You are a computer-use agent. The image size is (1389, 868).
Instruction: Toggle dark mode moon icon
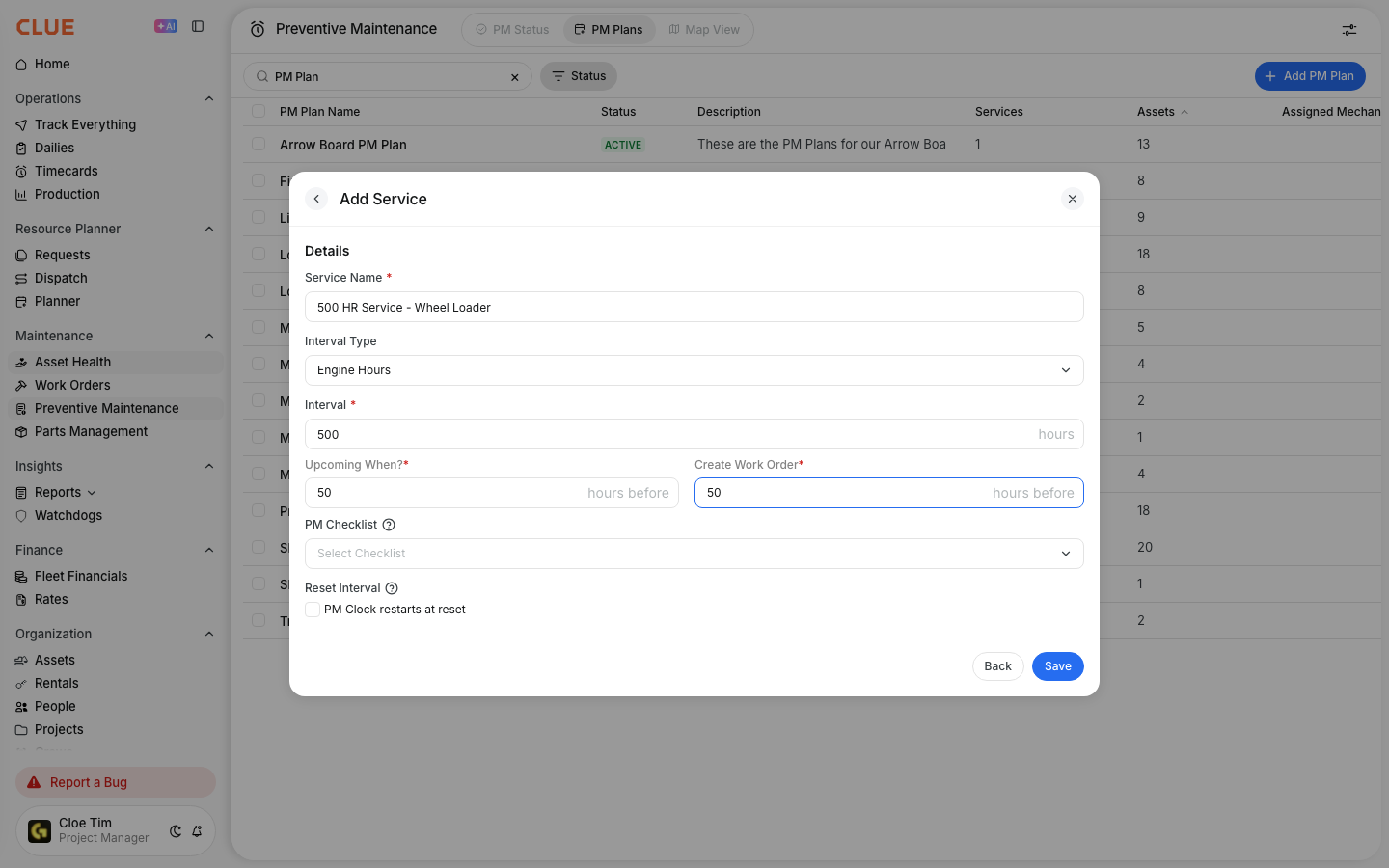pos(176,831)
